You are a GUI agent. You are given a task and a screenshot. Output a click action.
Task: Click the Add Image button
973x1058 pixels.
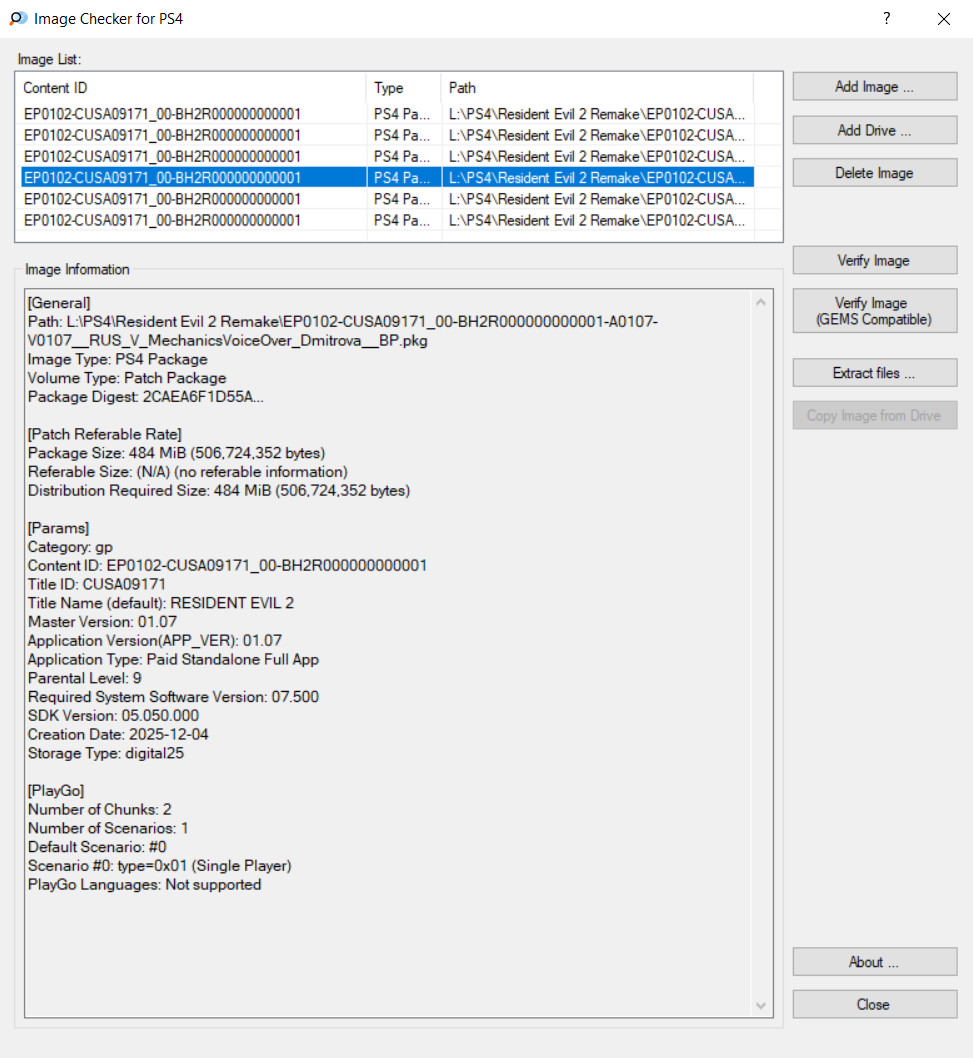[874, 87]
